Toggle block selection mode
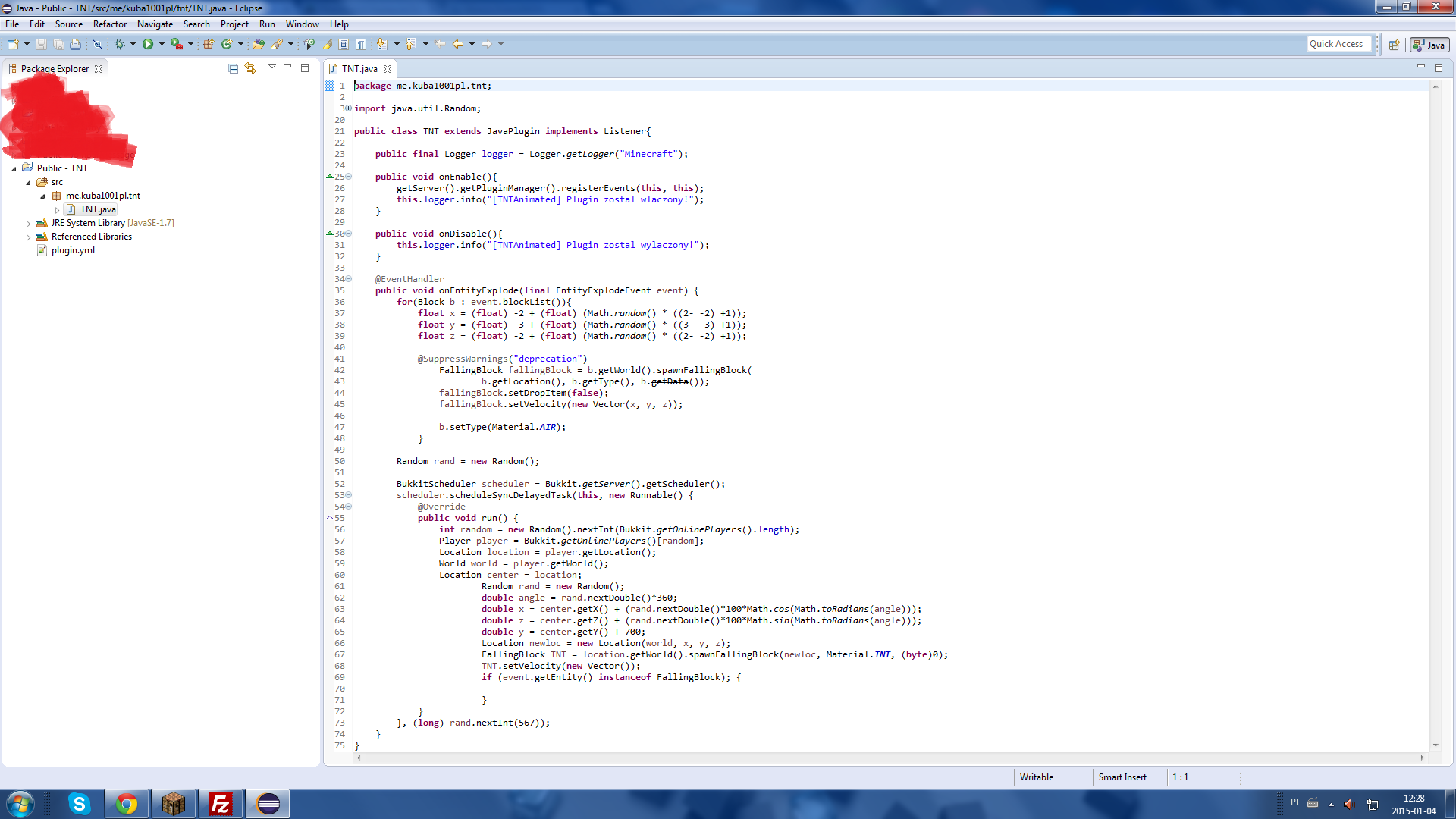The height and width of the screenshot is (819, 1456). click(x=344, y=44)
